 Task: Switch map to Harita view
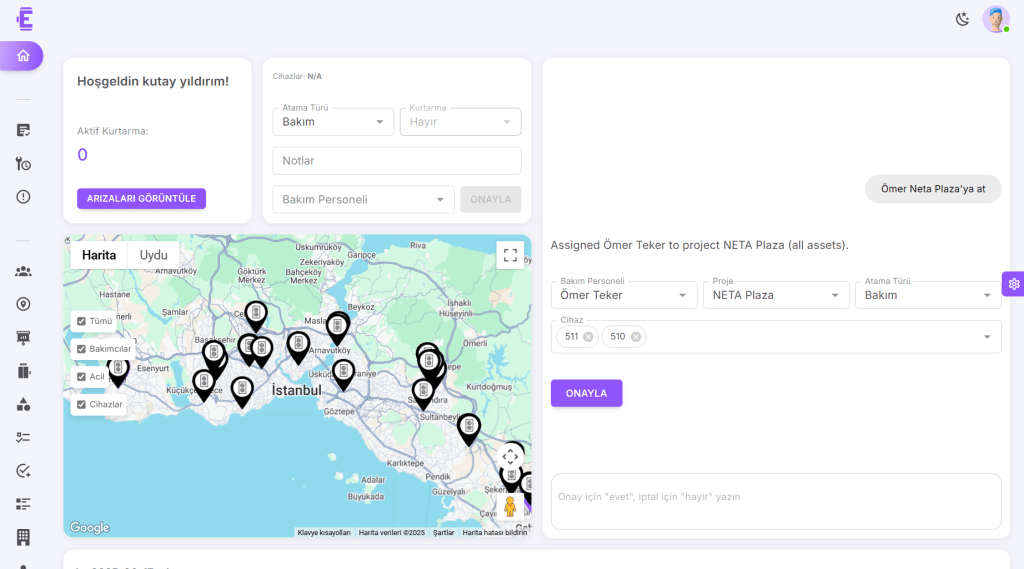tap(99, 255)
